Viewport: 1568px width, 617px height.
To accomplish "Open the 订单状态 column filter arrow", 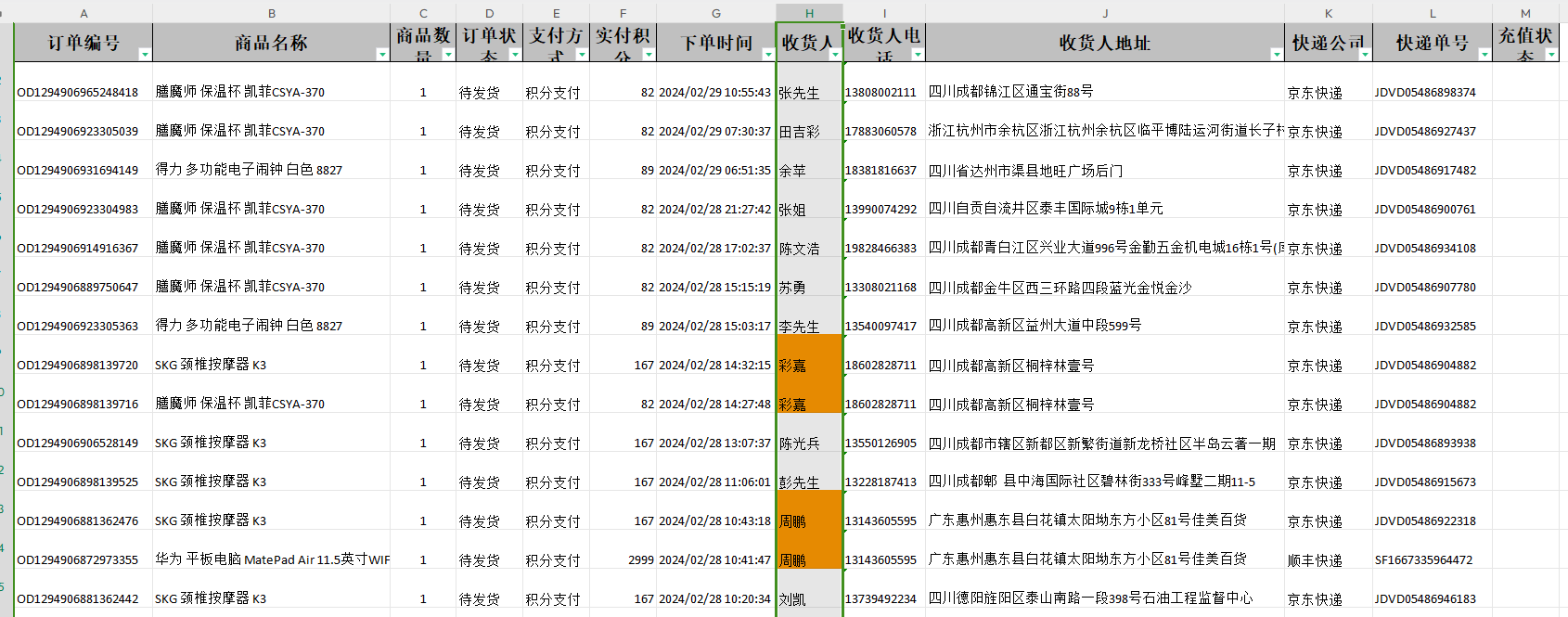I will click(x=515, y=55).
